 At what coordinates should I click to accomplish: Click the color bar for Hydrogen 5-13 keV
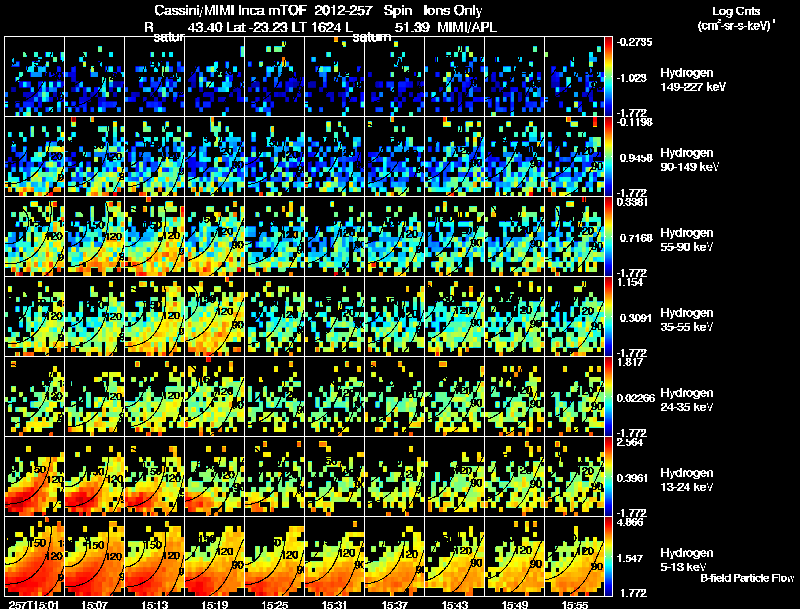point(609,556)
